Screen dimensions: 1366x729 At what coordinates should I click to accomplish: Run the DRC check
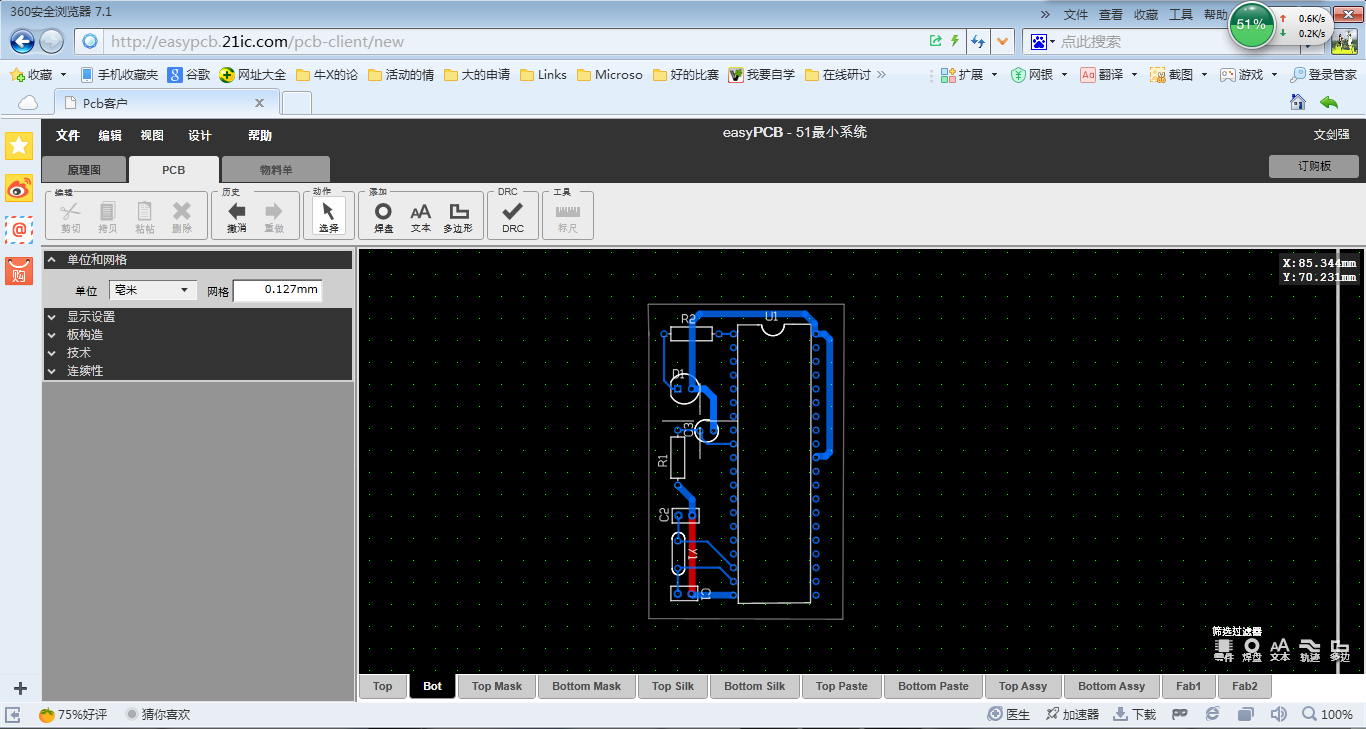coord(513,216)
